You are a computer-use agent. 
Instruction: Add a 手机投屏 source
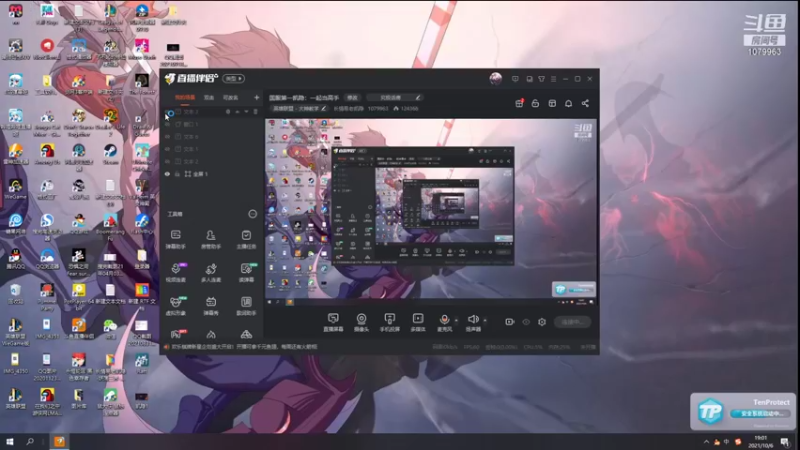[390, 322]
